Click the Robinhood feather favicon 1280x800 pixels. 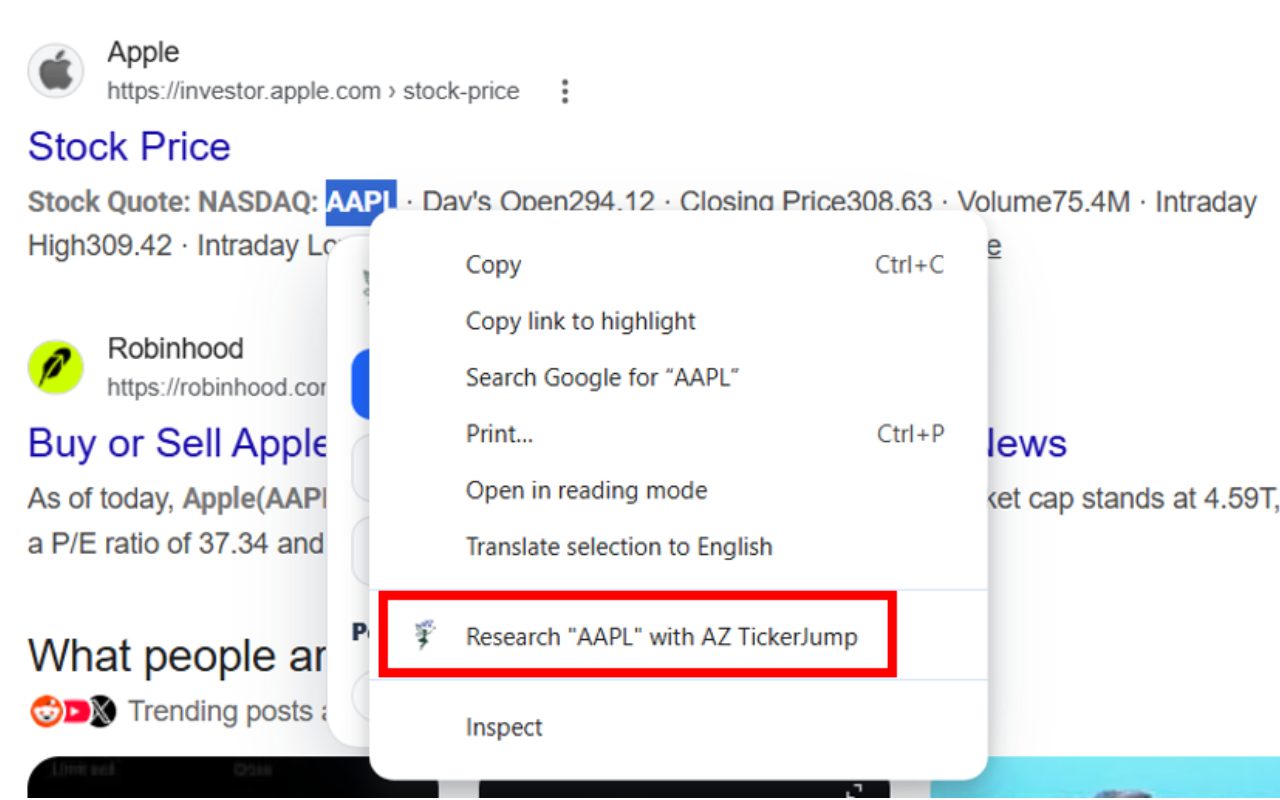55,367
